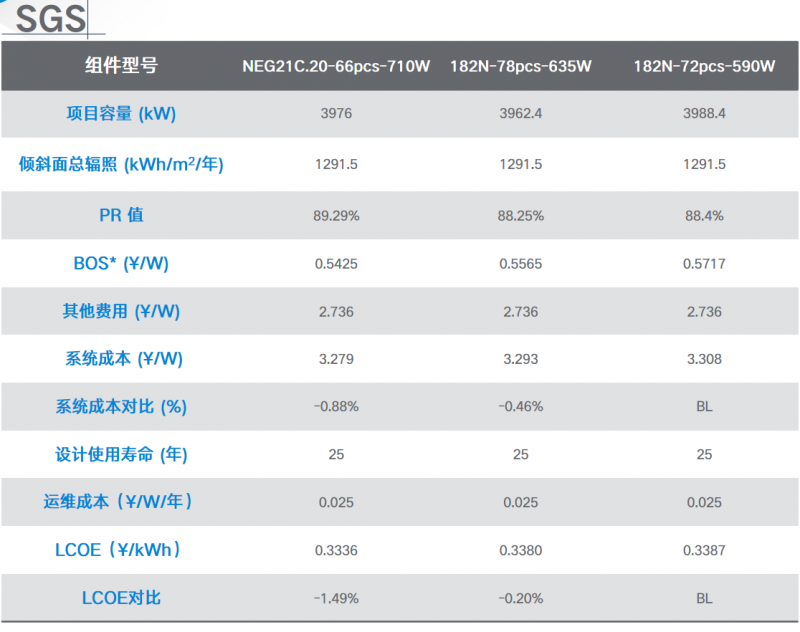This screenshot has height=632, width=800.
Task: Select the -0.88% system cost comparison cell
Action: click(336, 407)
